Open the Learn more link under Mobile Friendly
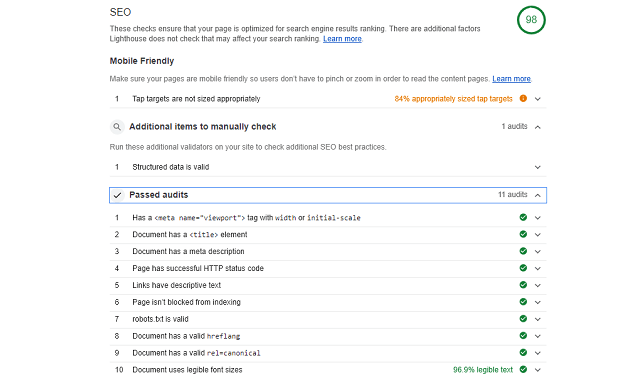Viewport: 640px width, 374px height. (511, 79)
